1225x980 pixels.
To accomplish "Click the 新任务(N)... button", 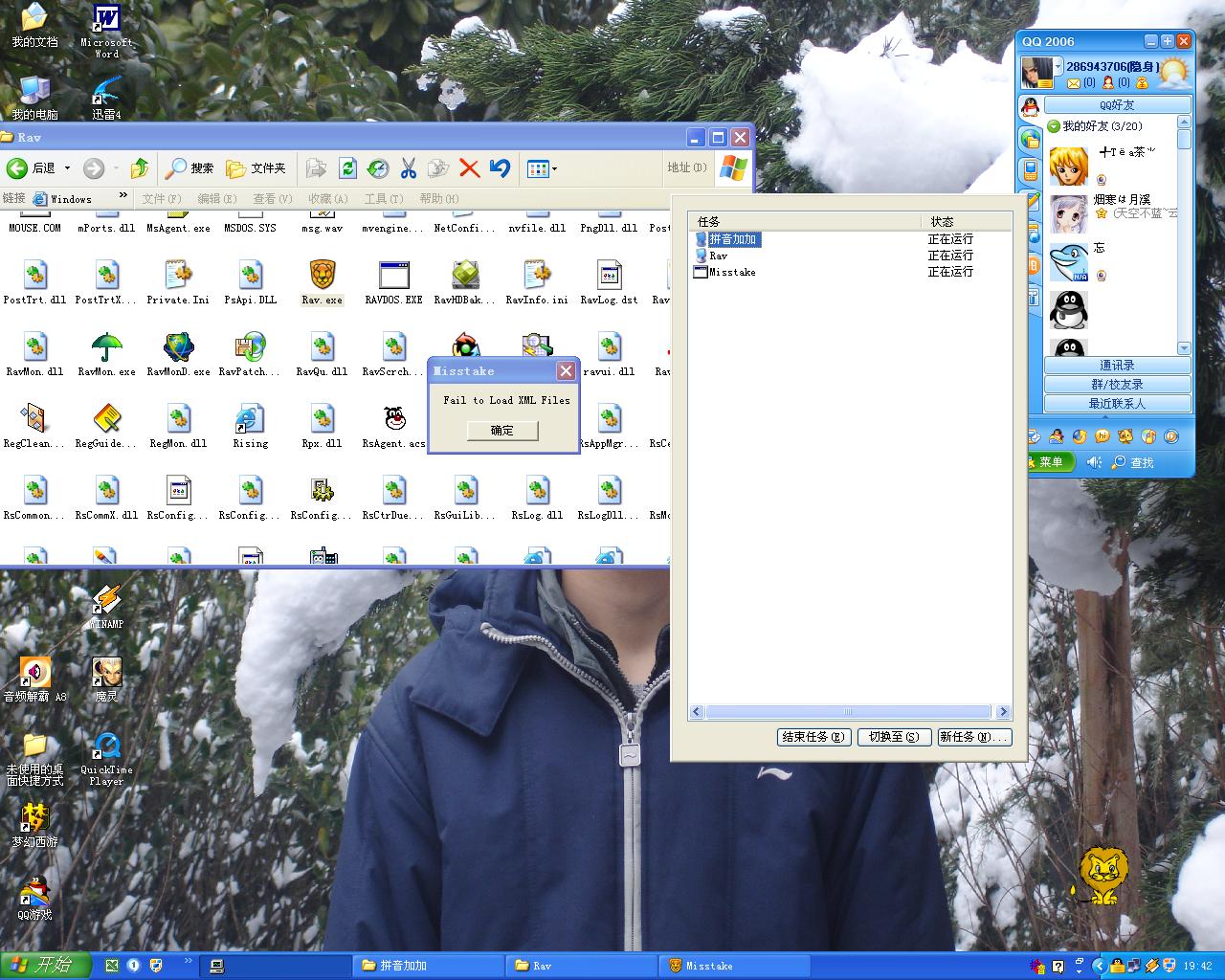I will click(974, 737).
